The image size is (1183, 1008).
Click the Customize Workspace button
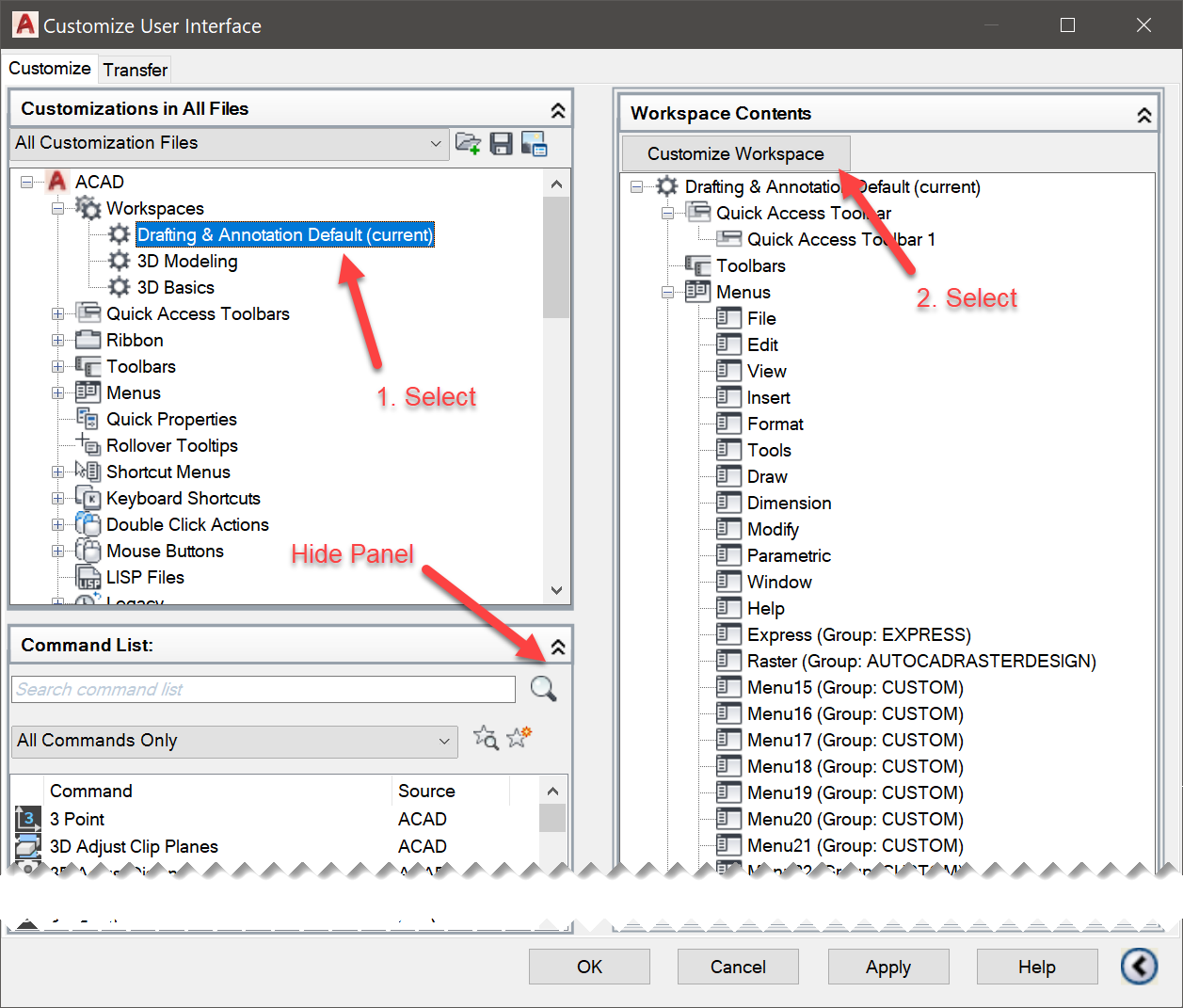(735, 152)
